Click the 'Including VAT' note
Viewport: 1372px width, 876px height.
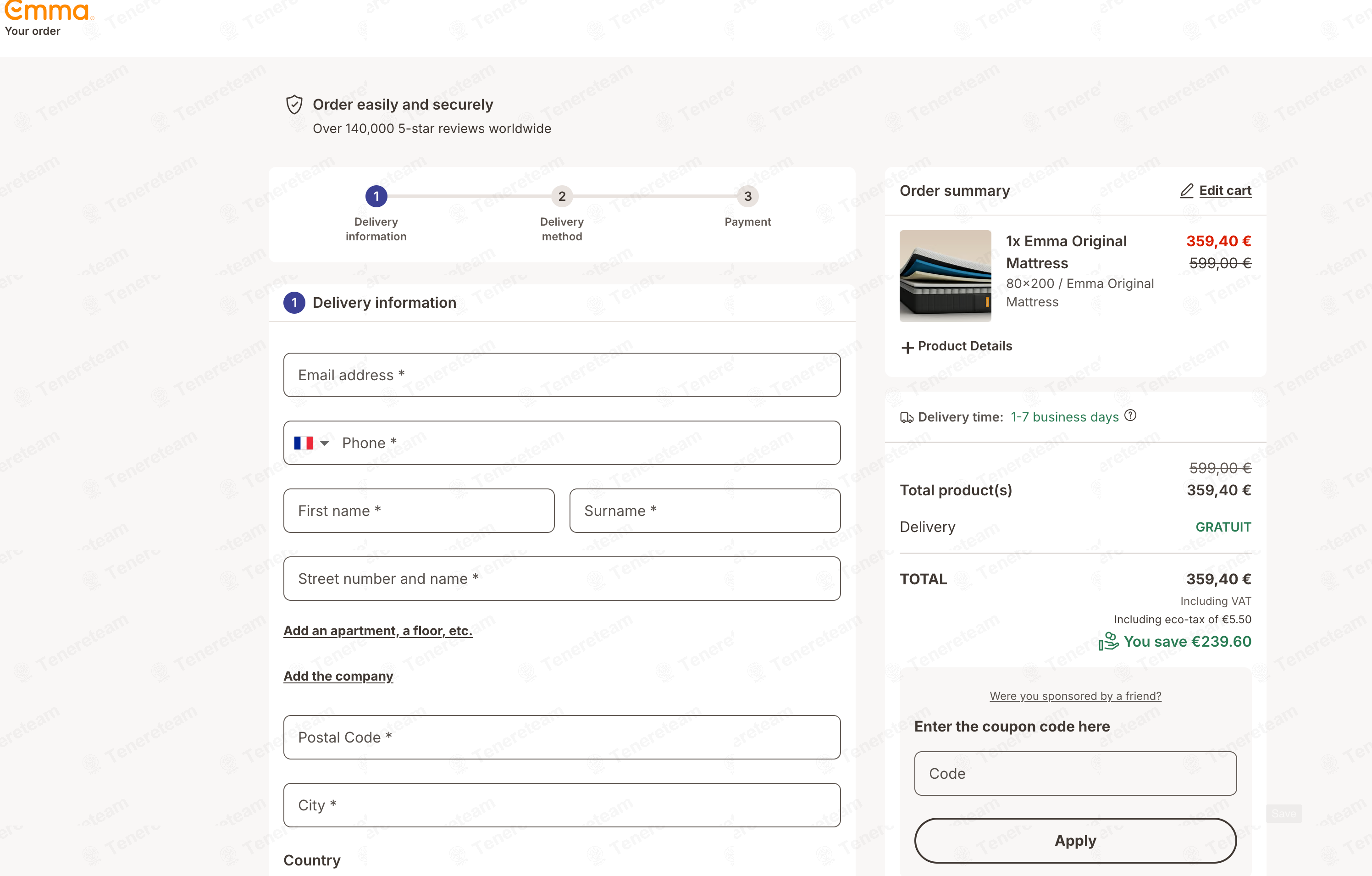(x=1216, y=601)
